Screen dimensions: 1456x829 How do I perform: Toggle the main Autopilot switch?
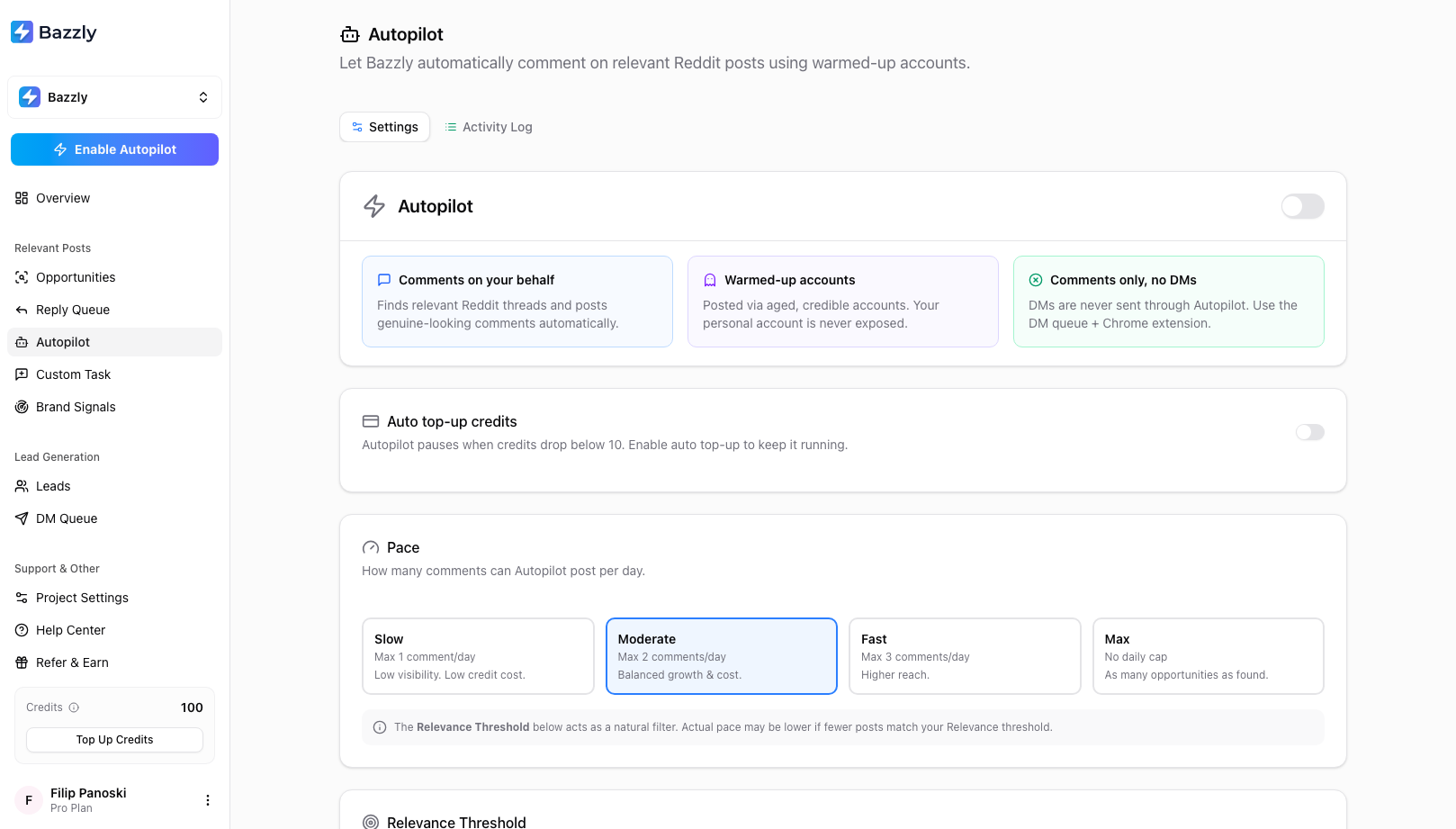click(x=1302, y=206)
